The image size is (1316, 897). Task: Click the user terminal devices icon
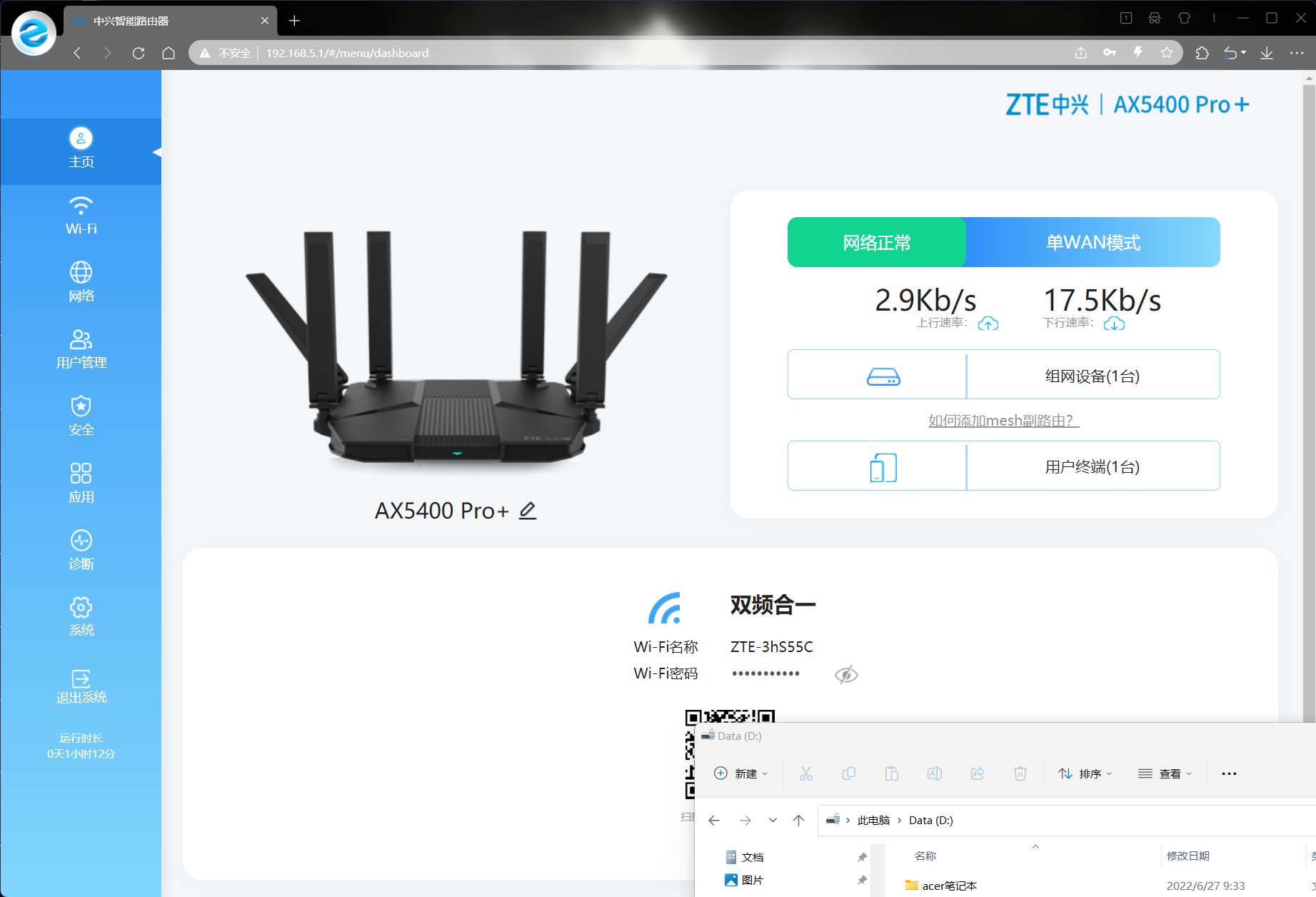[883, 468]
